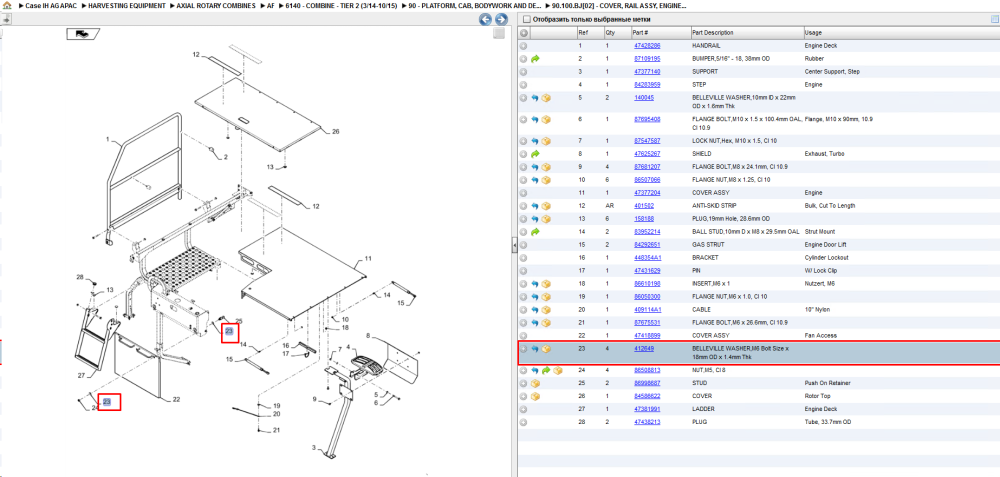
Task: Click package icon for STUD row
Action: pyautogui.click(x=535, y=383)
